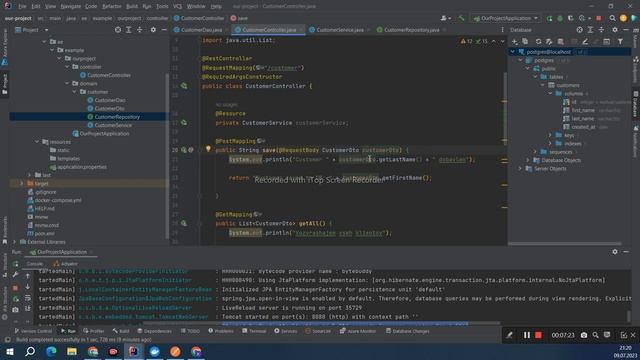Viewport: 640px width, 360px height.
Task: Hide the Project panel with minus icon
Action: (164, 30)
